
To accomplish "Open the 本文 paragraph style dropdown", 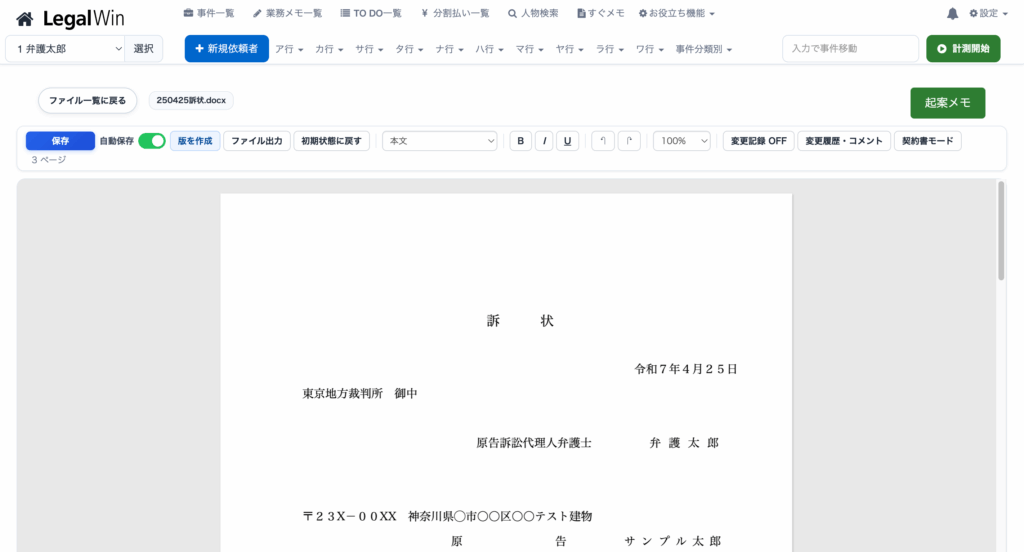I will pos(440,141).
